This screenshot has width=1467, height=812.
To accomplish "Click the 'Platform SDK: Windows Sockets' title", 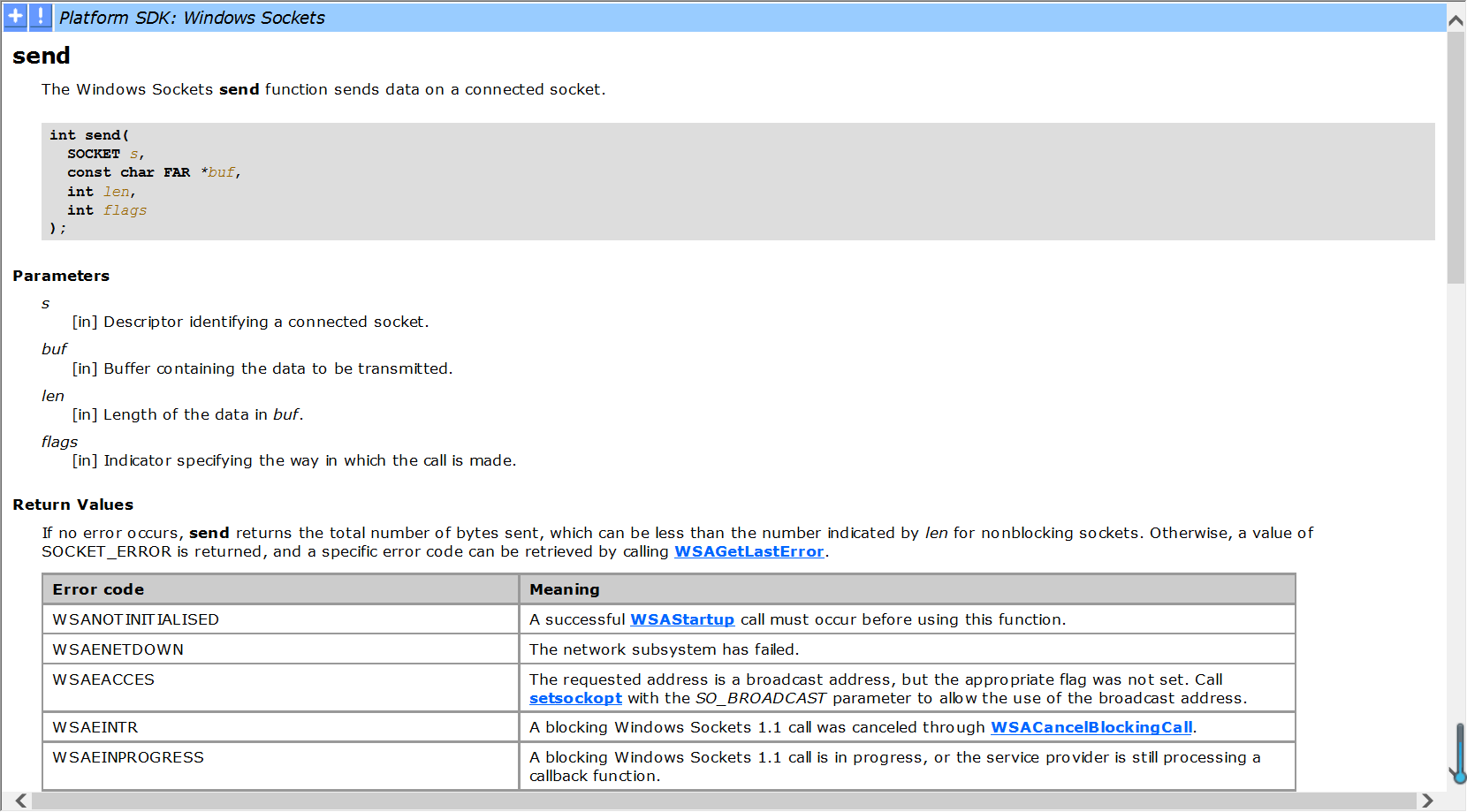I will point(192,18).
